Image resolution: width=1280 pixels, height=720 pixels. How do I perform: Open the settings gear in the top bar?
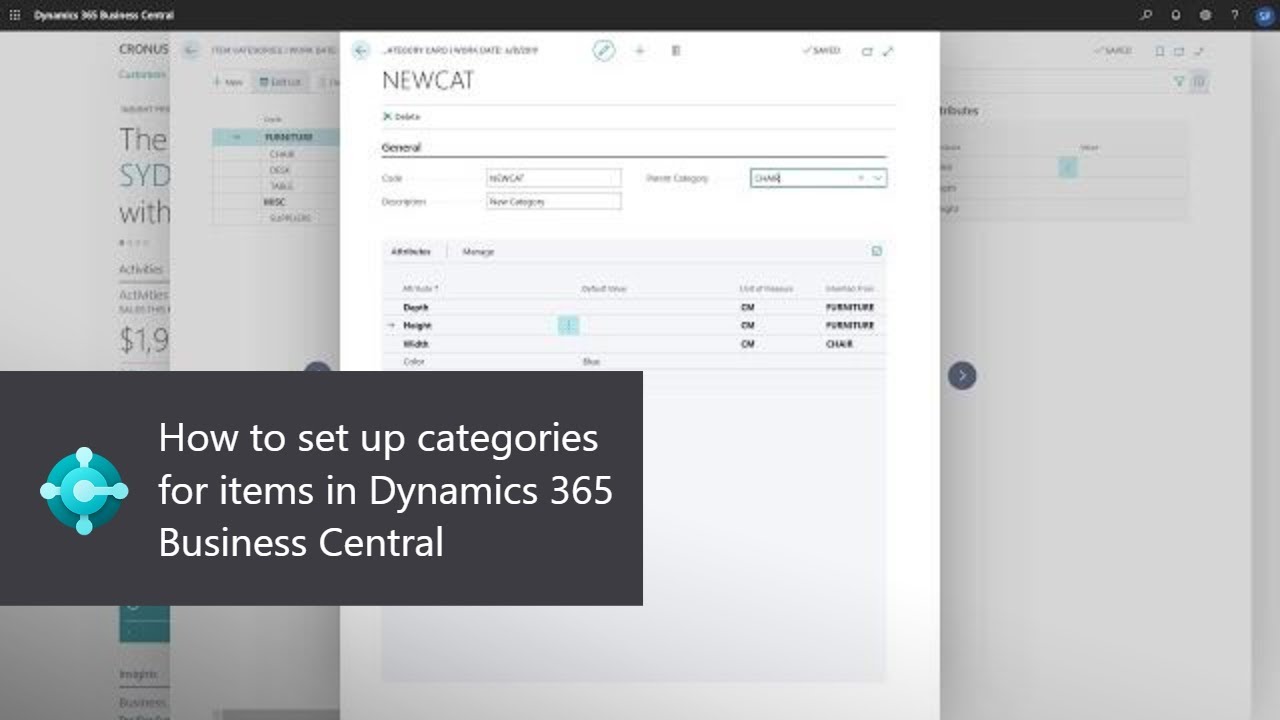pyautogui.click(x=1205, y=15)
